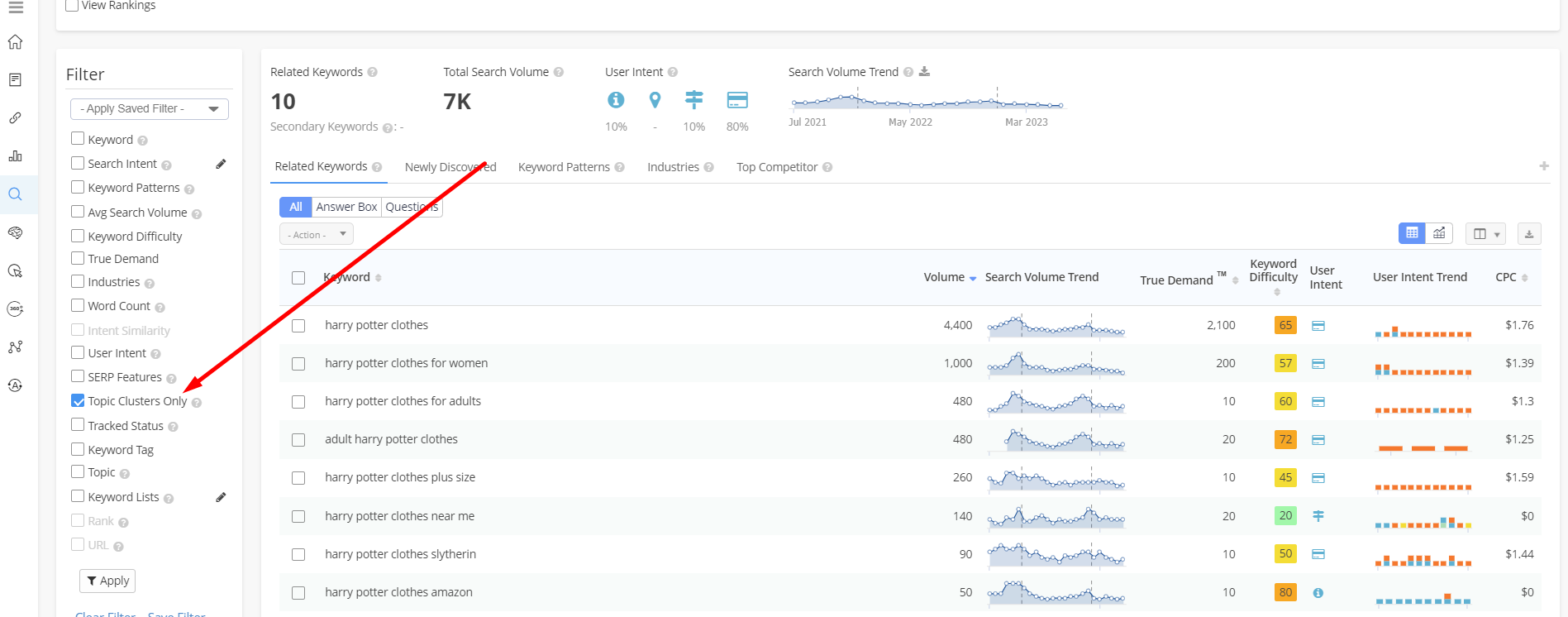
Task: Open the link icon in left sidebar
Action: click(15, 118)
